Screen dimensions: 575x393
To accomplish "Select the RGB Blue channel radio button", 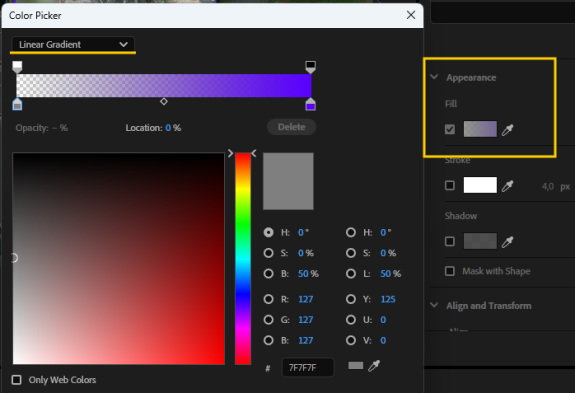I will click(268, 340).
